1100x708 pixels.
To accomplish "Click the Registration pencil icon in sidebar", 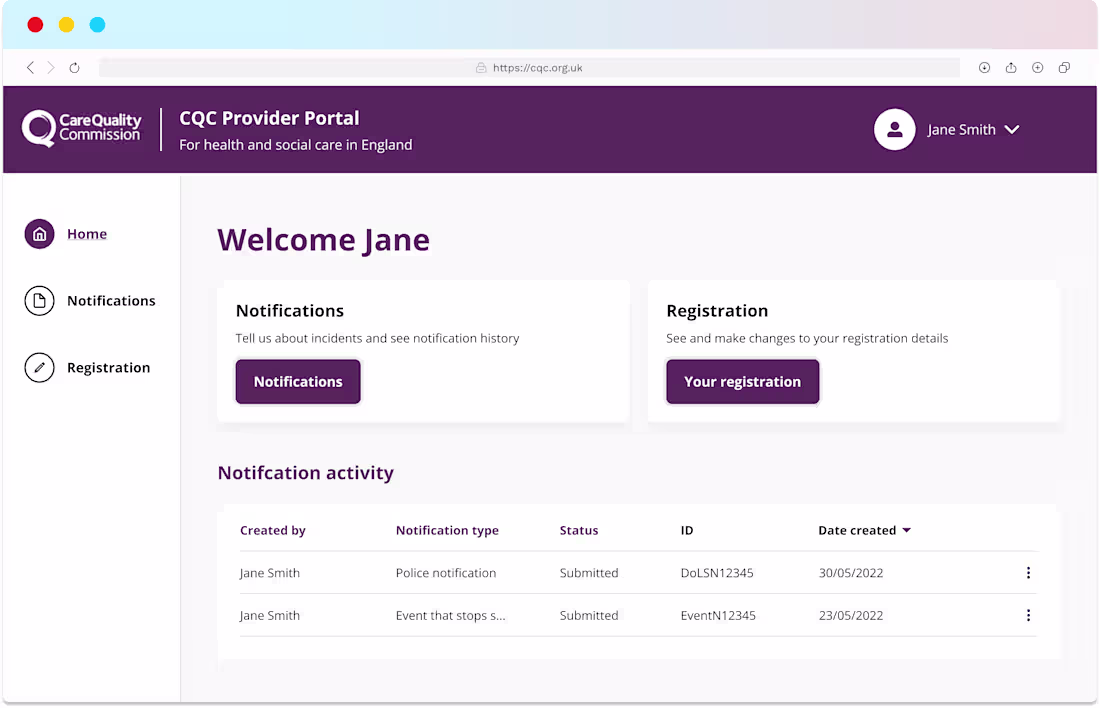I will (39, 367).
